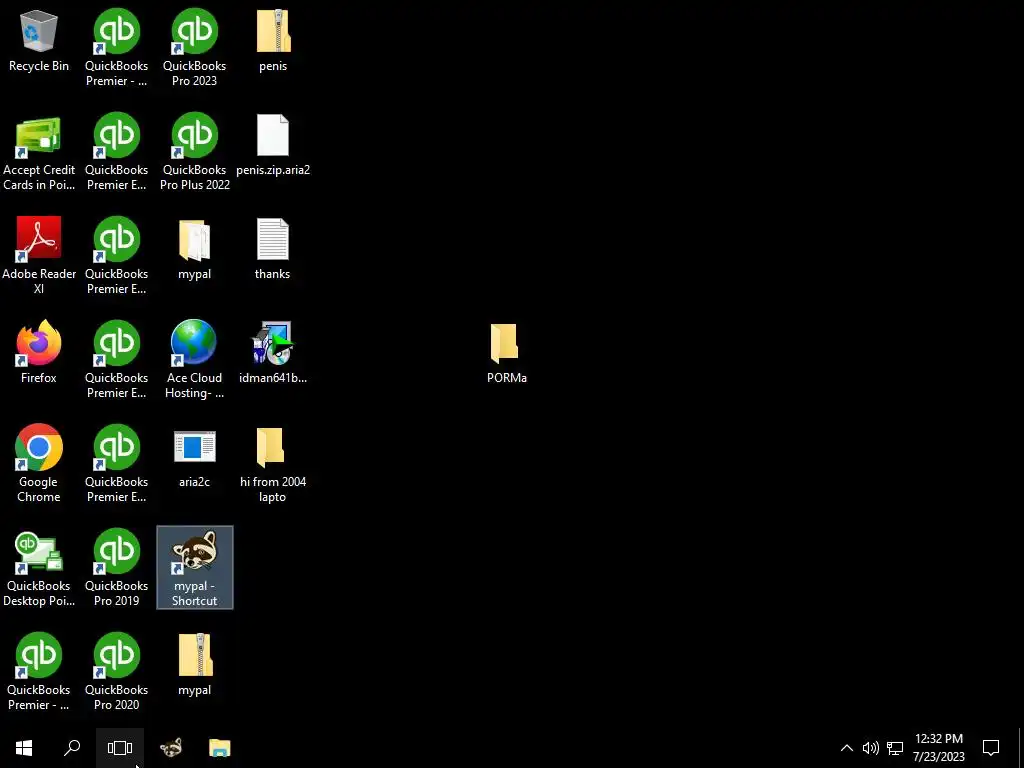This screenshot has width=1024, height=768.
Task: Select the Google Chrome desktop shortcut
Action: [x=39, y=463]
